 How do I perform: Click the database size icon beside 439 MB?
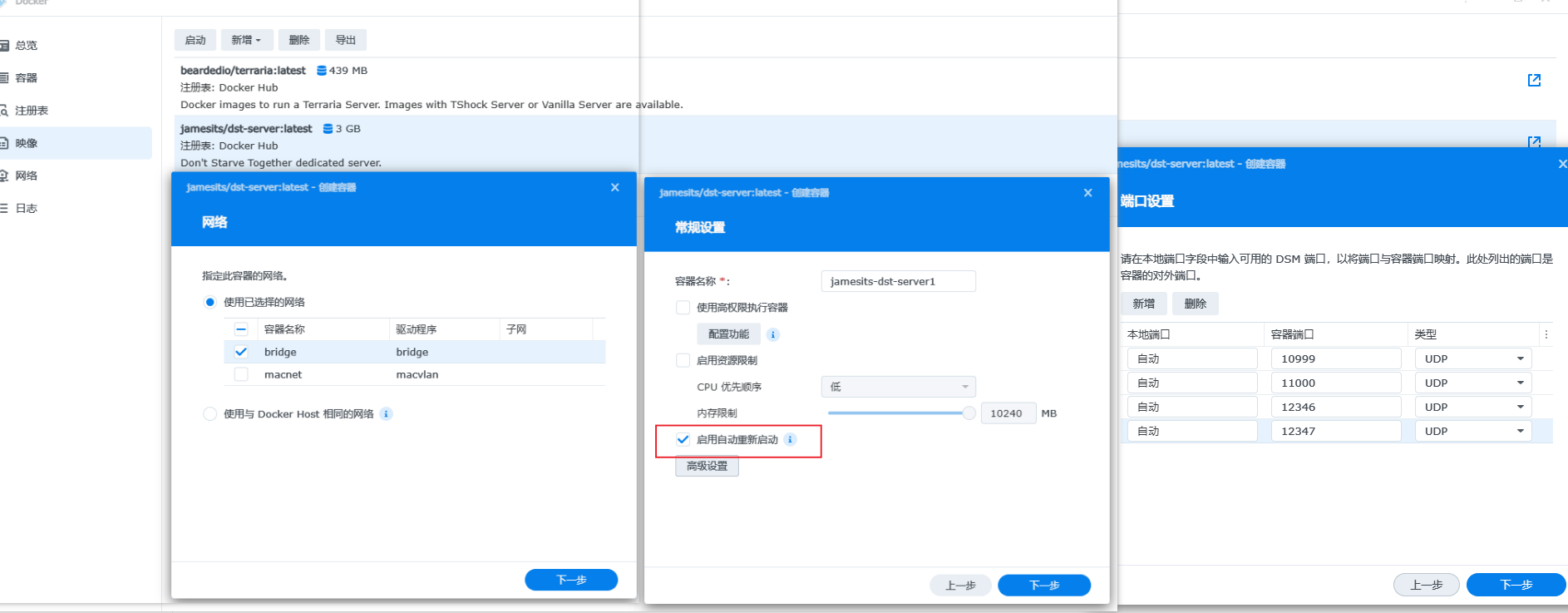pyautogui.click(x=322, y=71)
